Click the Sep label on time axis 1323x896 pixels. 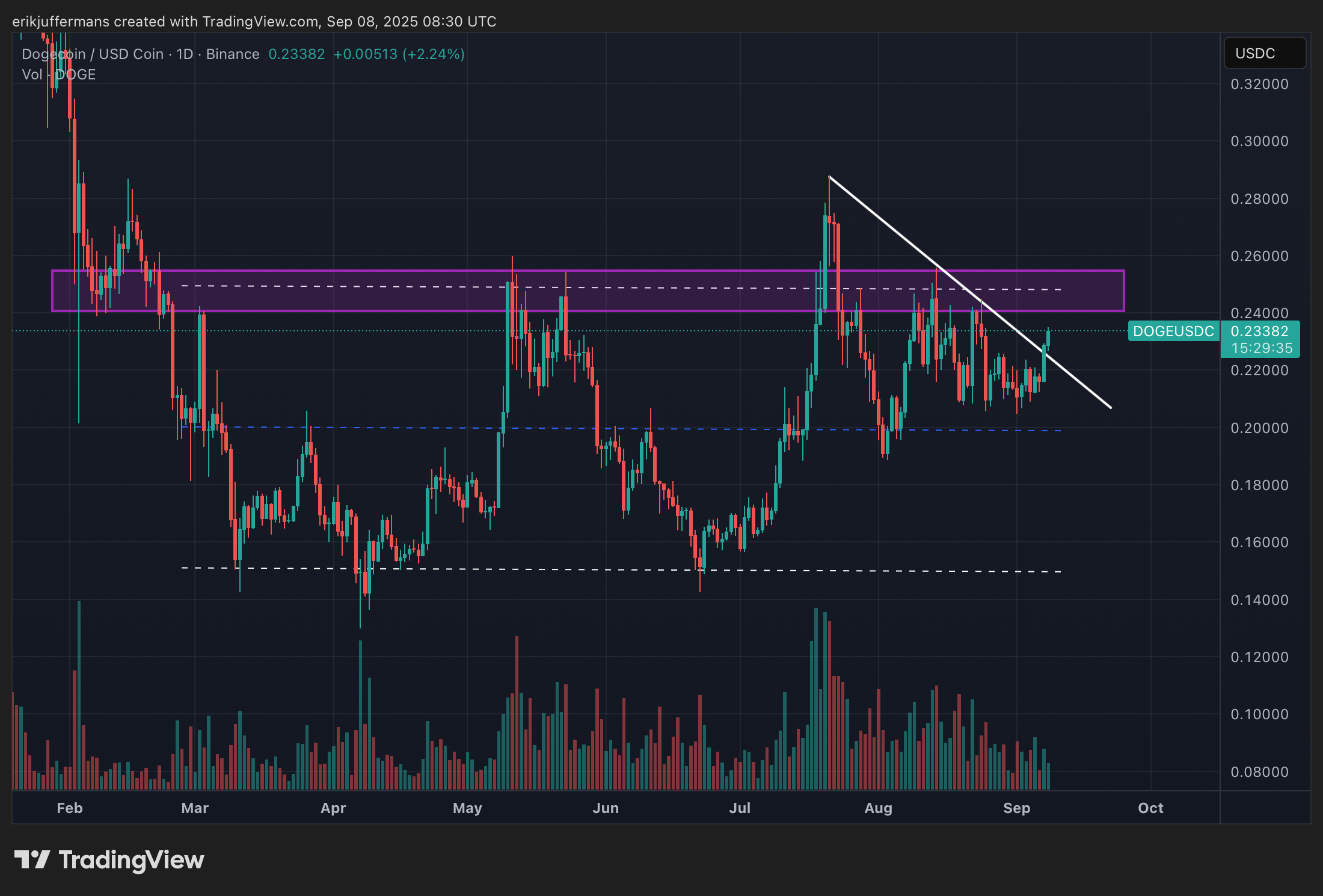(1016, 808)
